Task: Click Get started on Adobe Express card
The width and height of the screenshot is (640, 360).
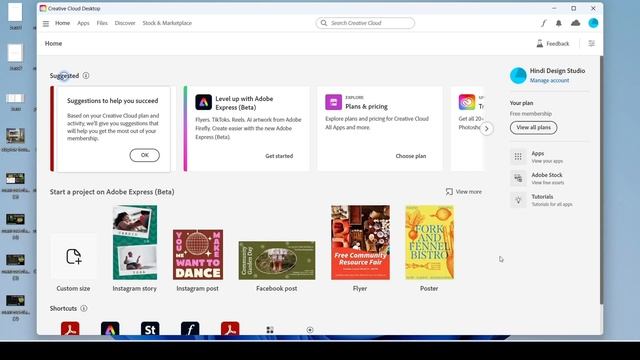Action: point(279,156)
